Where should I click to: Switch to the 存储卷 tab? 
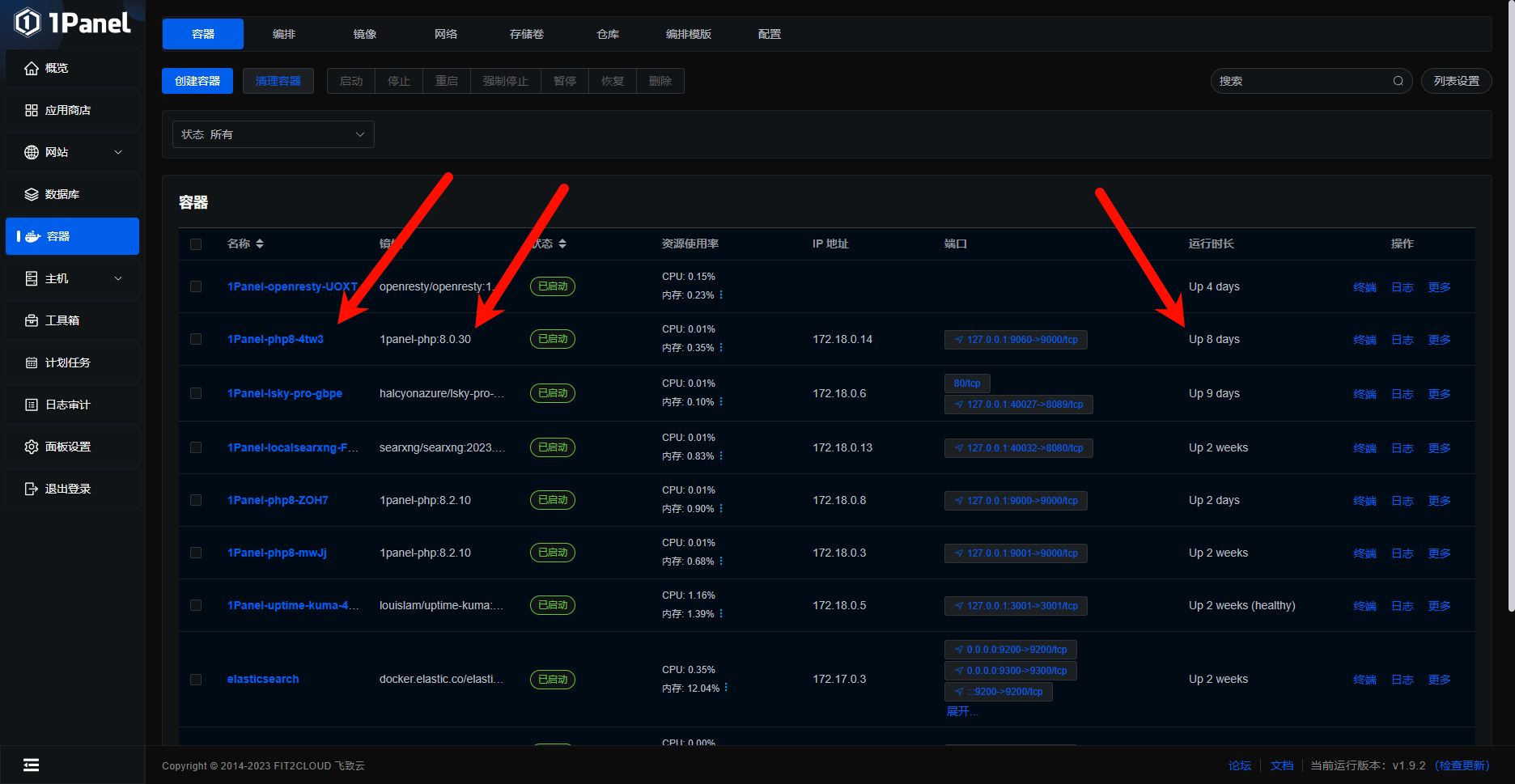click(x=527, y=34)
